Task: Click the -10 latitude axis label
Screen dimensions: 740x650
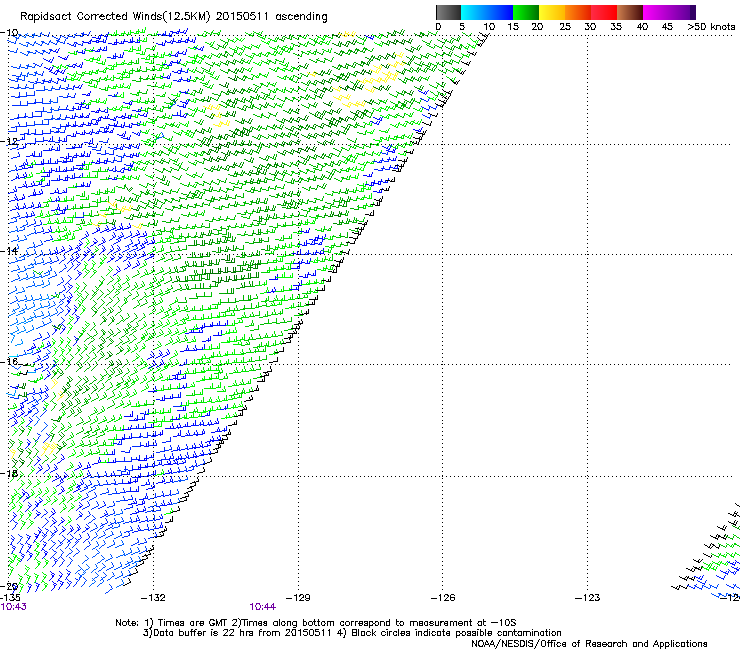Action: [x=10, y=33]
